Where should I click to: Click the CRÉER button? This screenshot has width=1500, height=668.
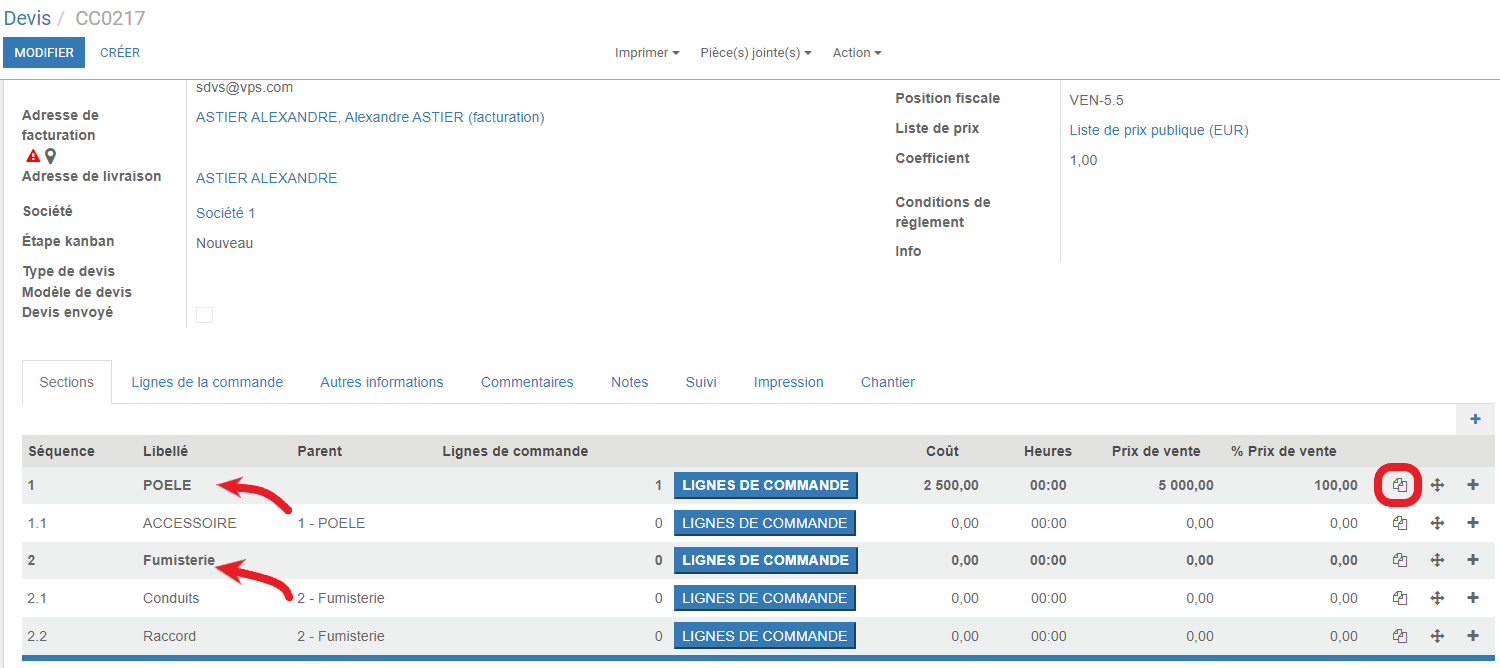pyautogui.click(x=120, y=53)
